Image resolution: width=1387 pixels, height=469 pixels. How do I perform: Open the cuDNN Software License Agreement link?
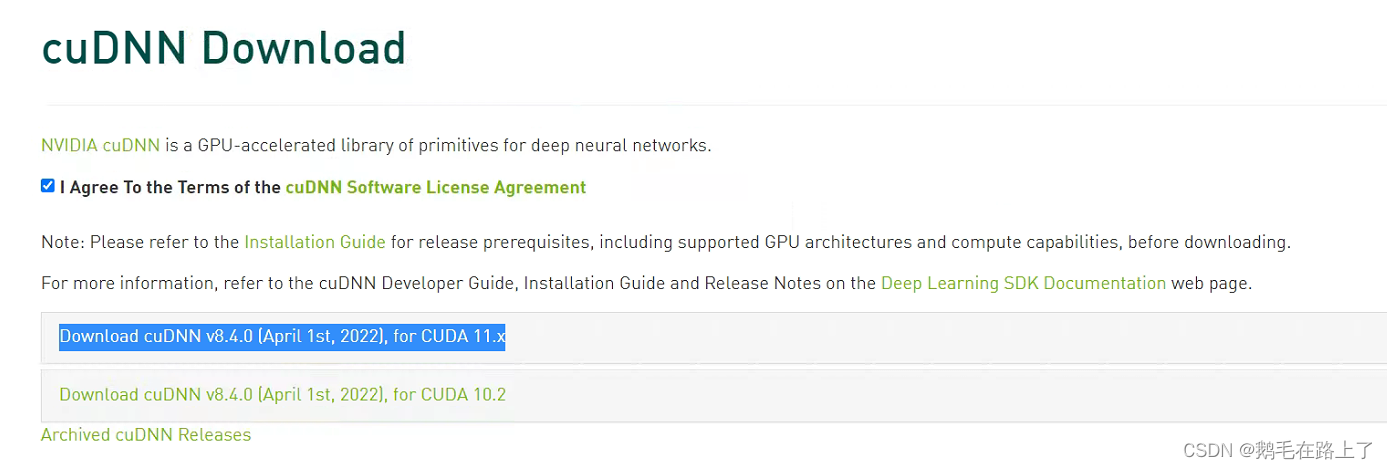coord(436,187)
